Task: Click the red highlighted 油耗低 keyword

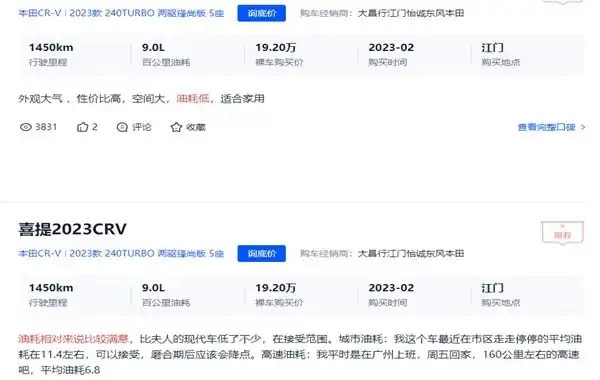Action: click(x=193, y=99)
